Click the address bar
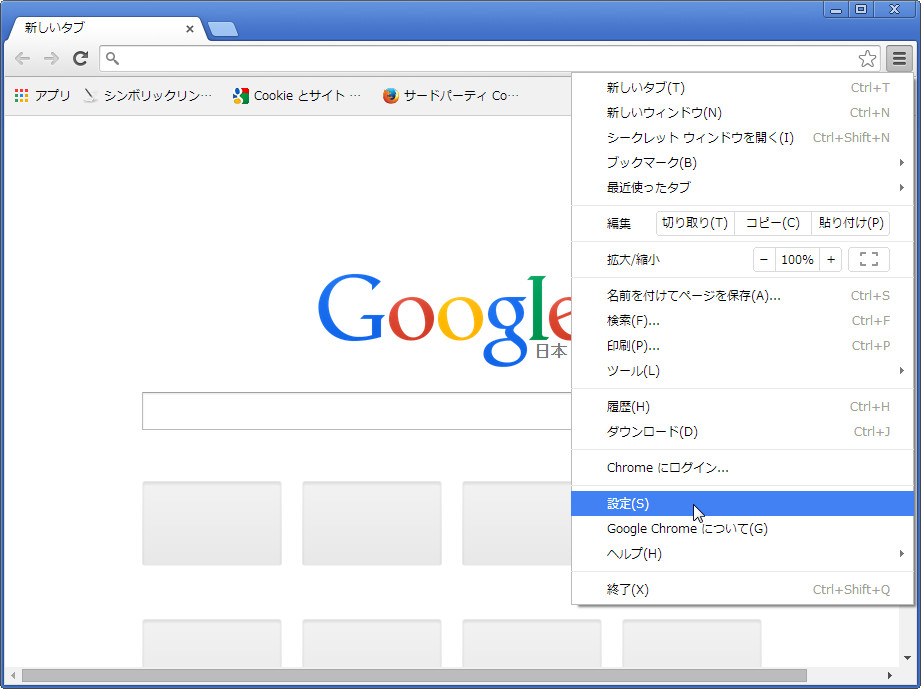The image size is (921, 689). tap(488, 59)
